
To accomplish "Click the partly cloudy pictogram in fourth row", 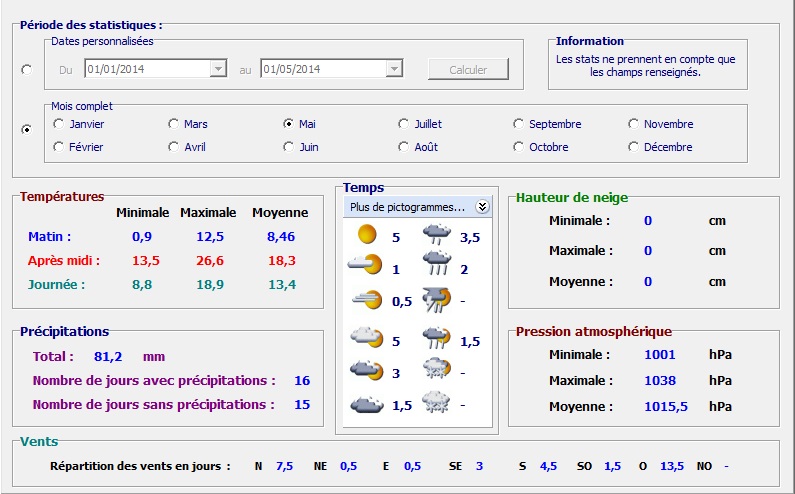I will pyautogui.click(x=367, y=338).
